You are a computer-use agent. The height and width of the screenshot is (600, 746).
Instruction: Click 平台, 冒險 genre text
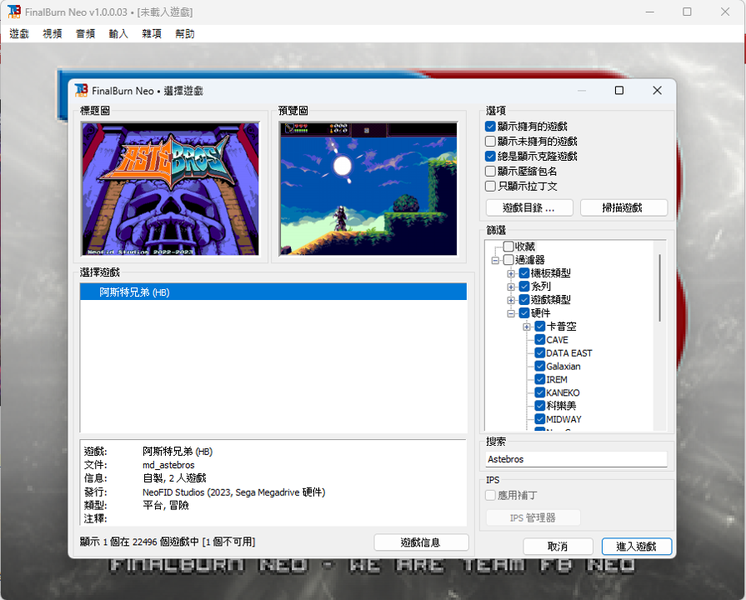166,505
